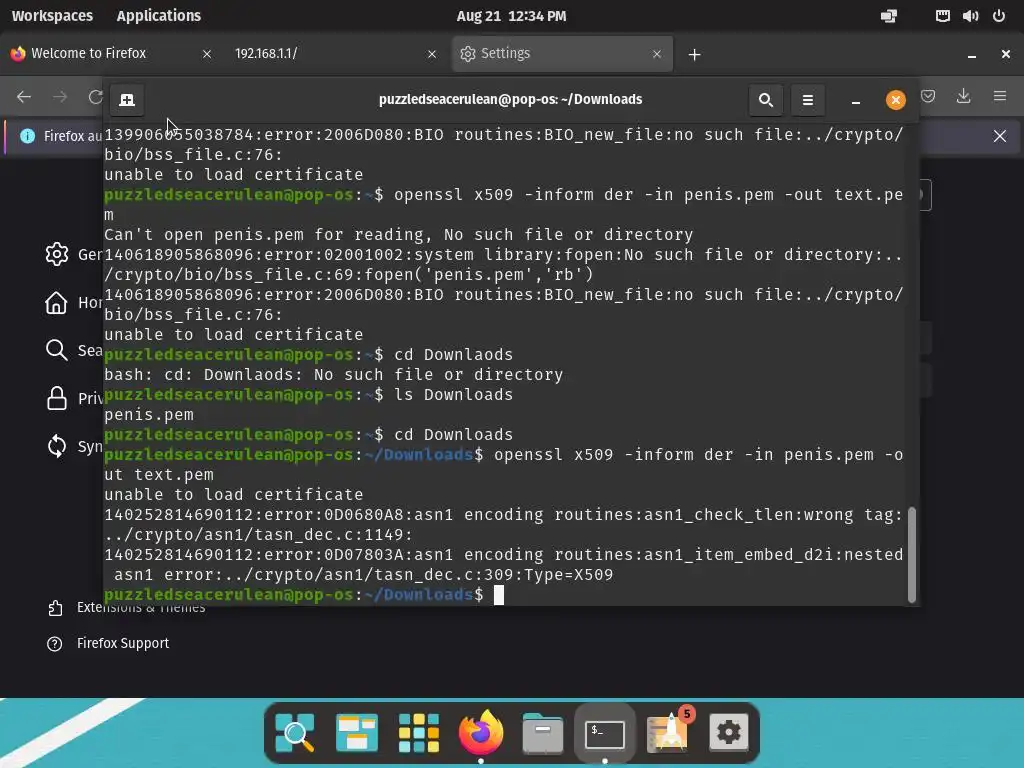Open Privacy lock settings in Firefox sidebar

click(x=57, y=398)
